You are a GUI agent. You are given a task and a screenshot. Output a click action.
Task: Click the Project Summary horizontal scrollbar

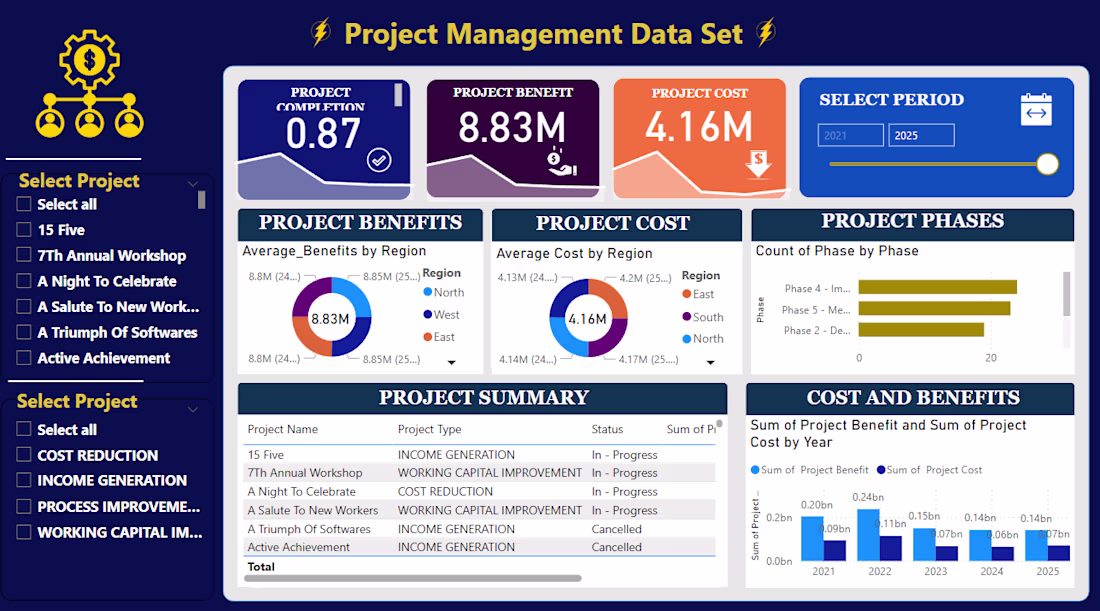[x=412, y=579]
